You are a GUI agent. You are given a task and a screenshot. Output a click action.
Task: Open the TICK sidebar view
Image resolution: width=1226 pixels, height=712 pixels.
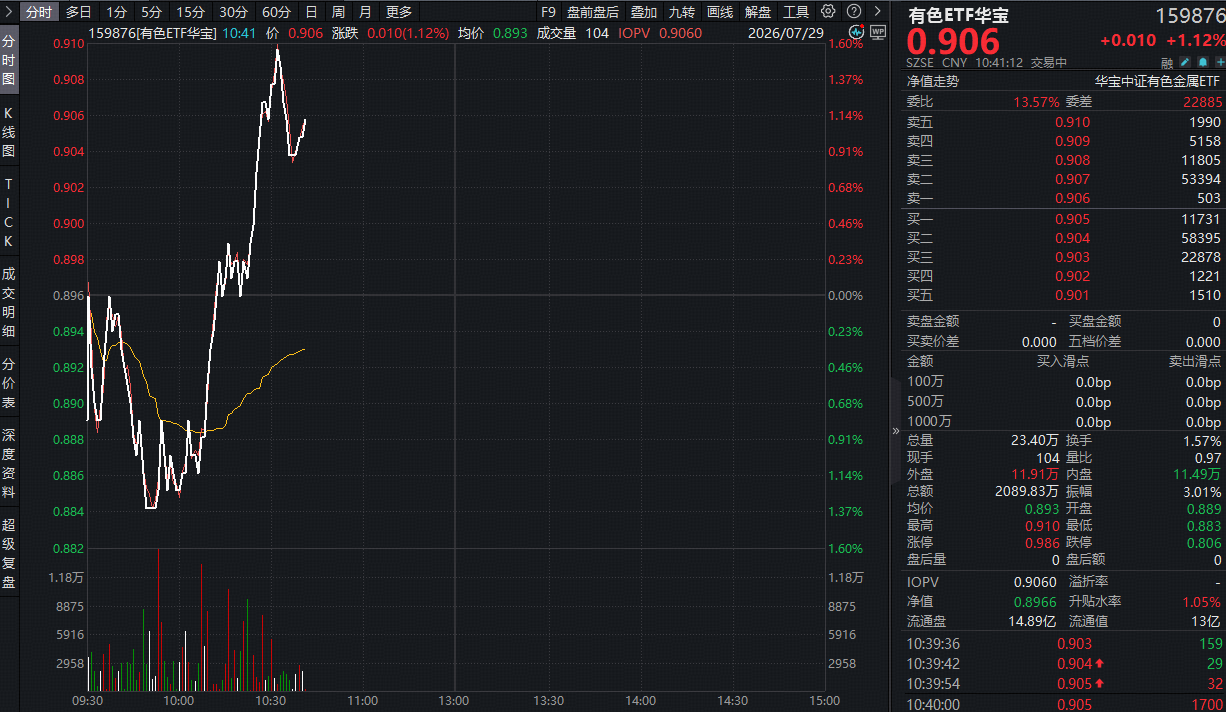[9, 213]
